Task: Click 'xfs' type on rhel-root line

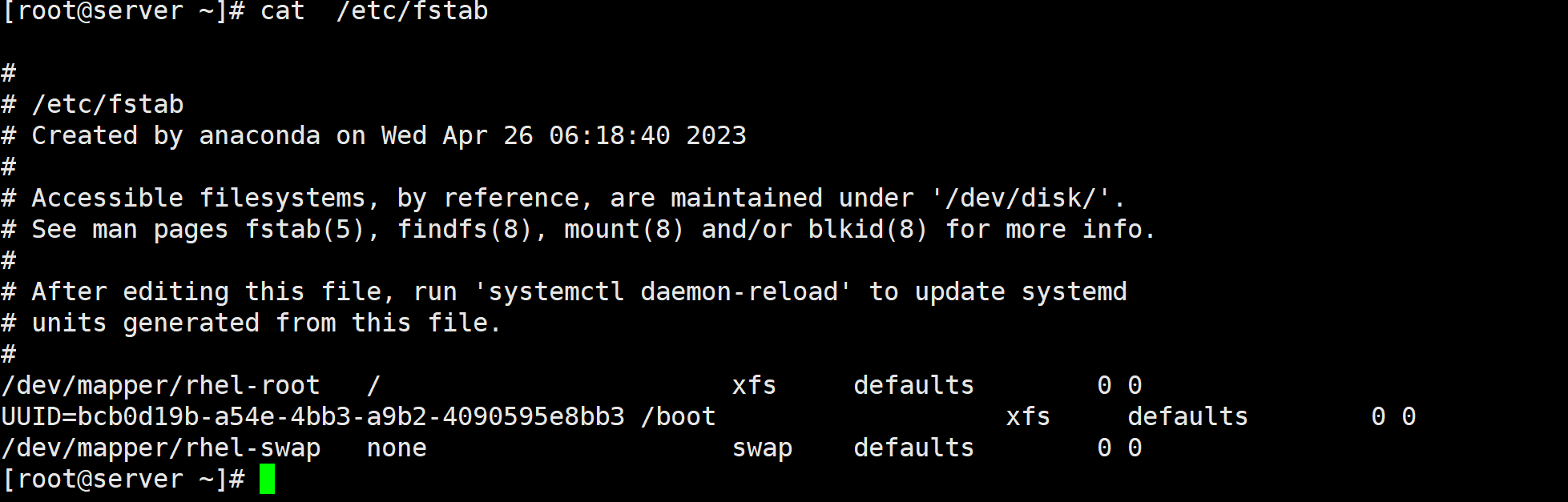Action: 754,385
